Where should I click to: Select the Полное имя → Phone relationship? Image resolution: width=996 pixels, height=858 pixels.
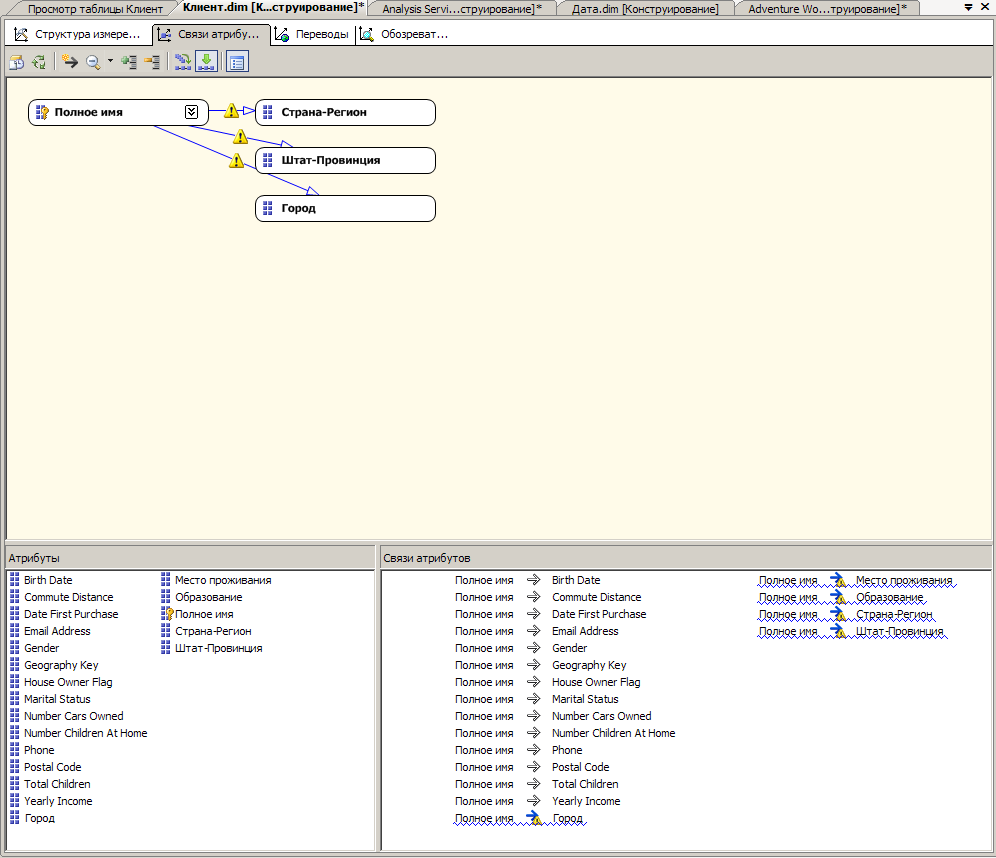518,751
